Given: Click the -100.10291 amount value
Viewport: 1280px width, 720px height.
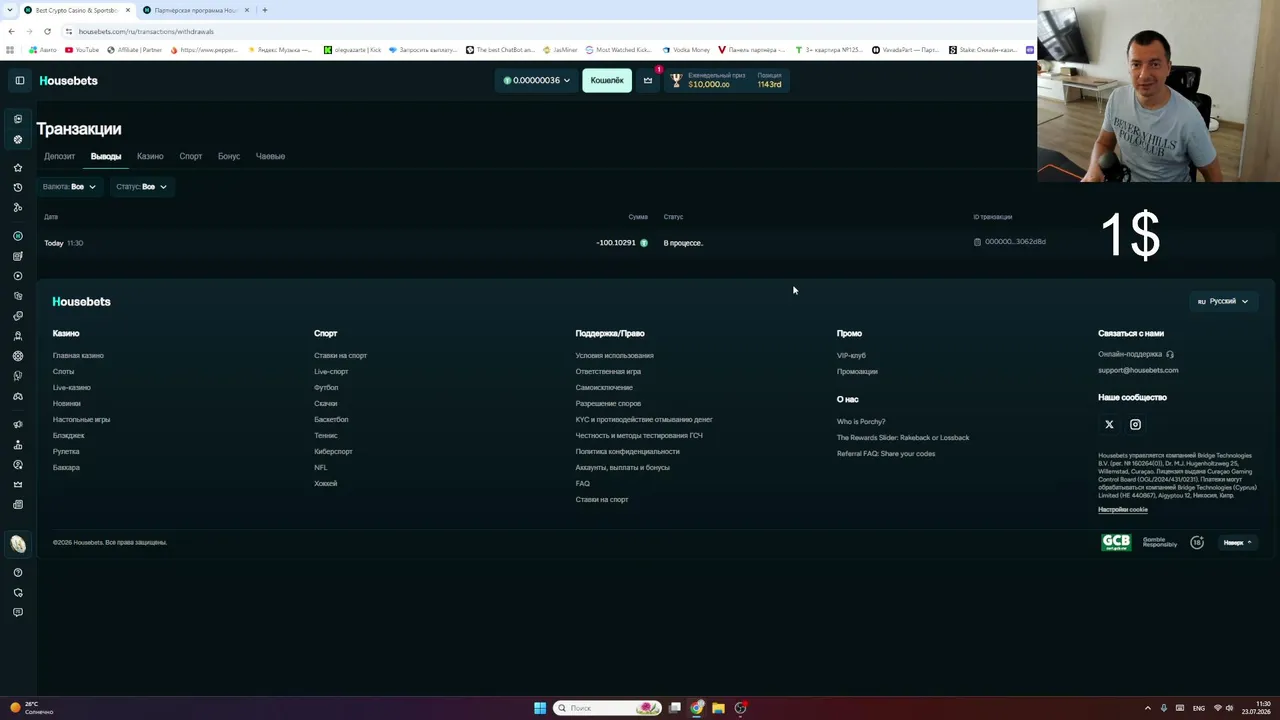Looking at the screenshot, I should (616, 243).
